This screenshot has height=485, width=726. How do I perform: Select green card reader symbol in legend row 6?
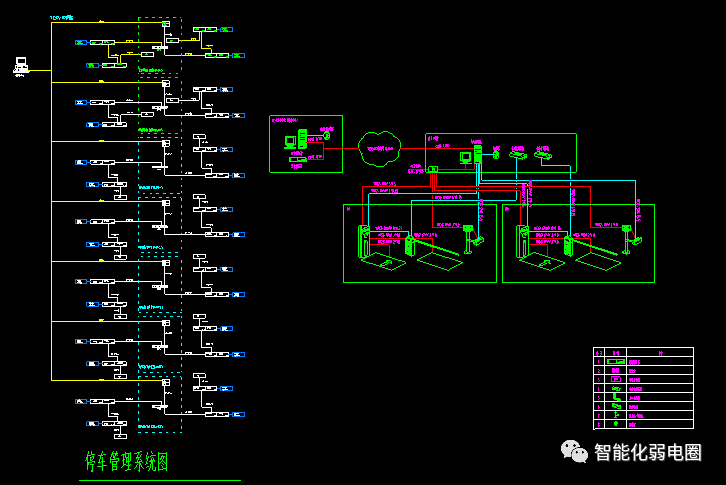click(x=616, y=406)
